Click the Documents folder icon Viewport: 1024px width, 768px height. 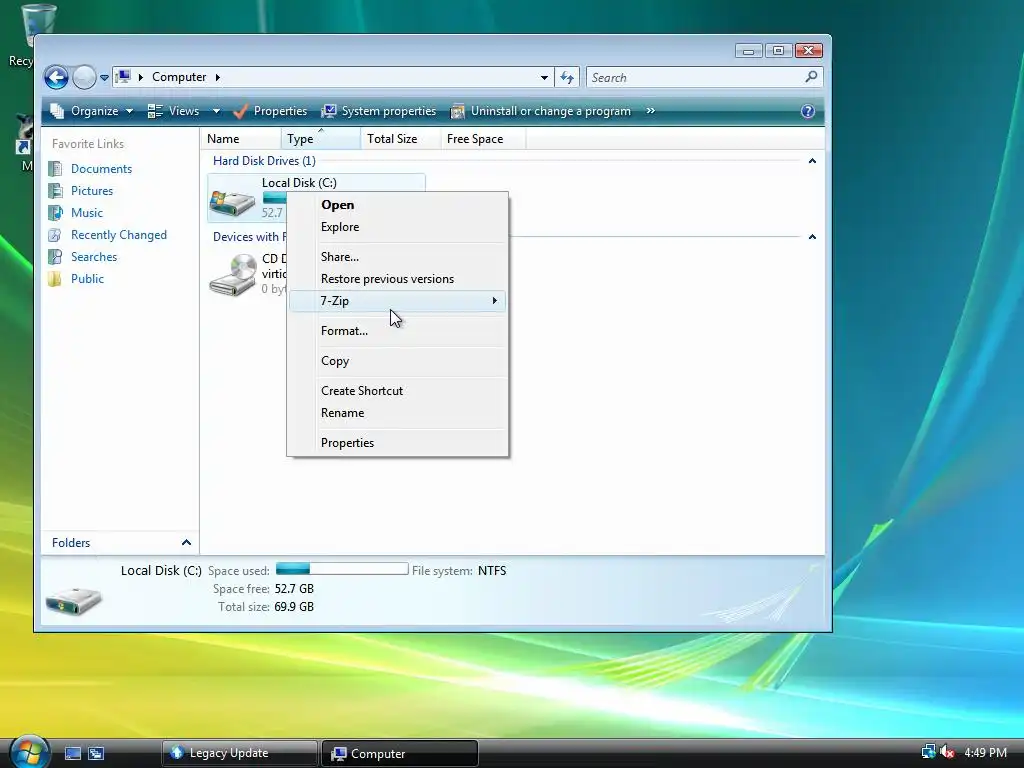coord(56,169)
